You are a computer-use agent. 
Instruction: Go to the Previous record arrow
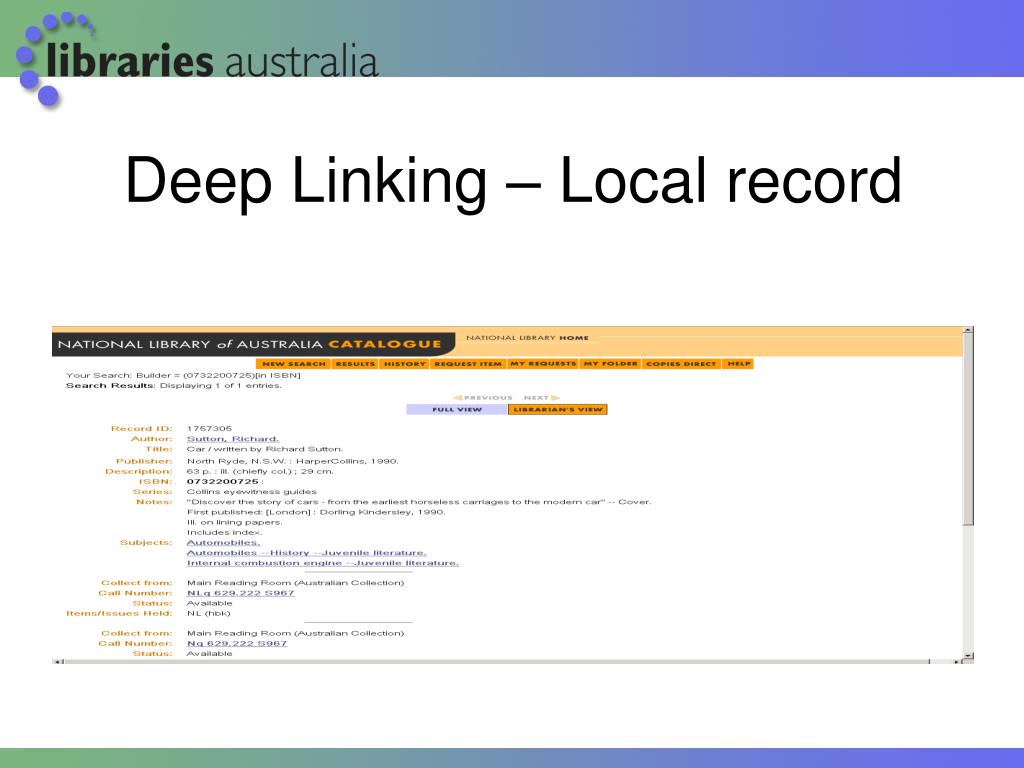483,398
